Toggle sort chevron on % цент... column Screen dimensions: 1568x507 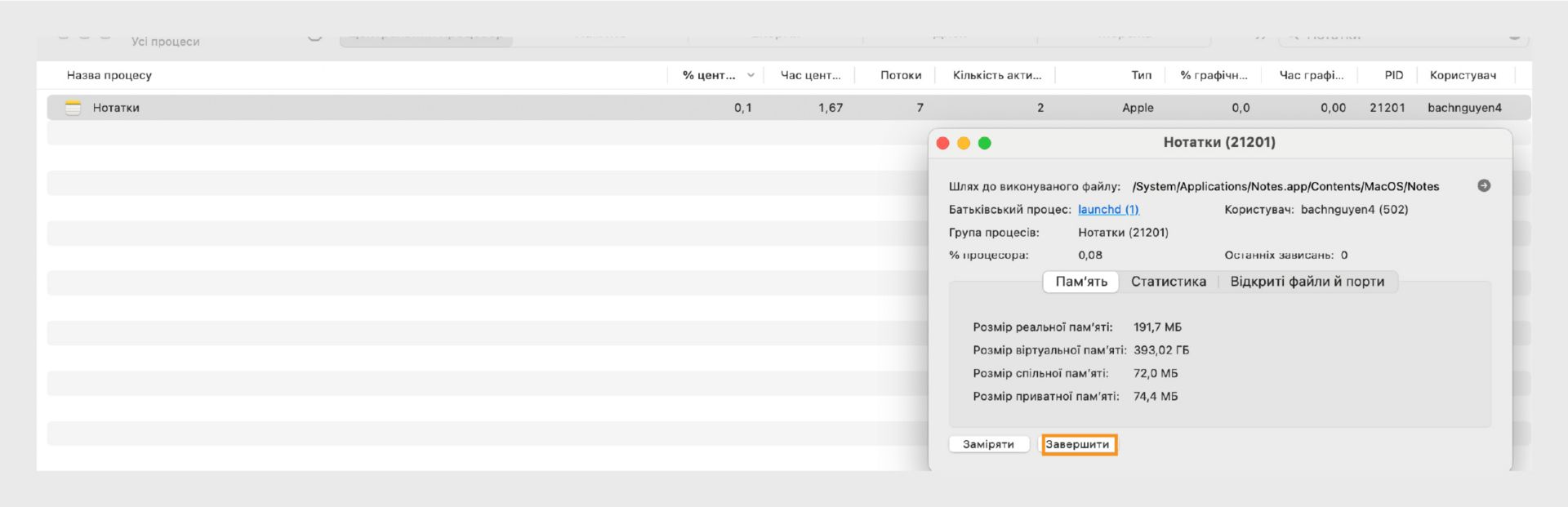[751, 75]
